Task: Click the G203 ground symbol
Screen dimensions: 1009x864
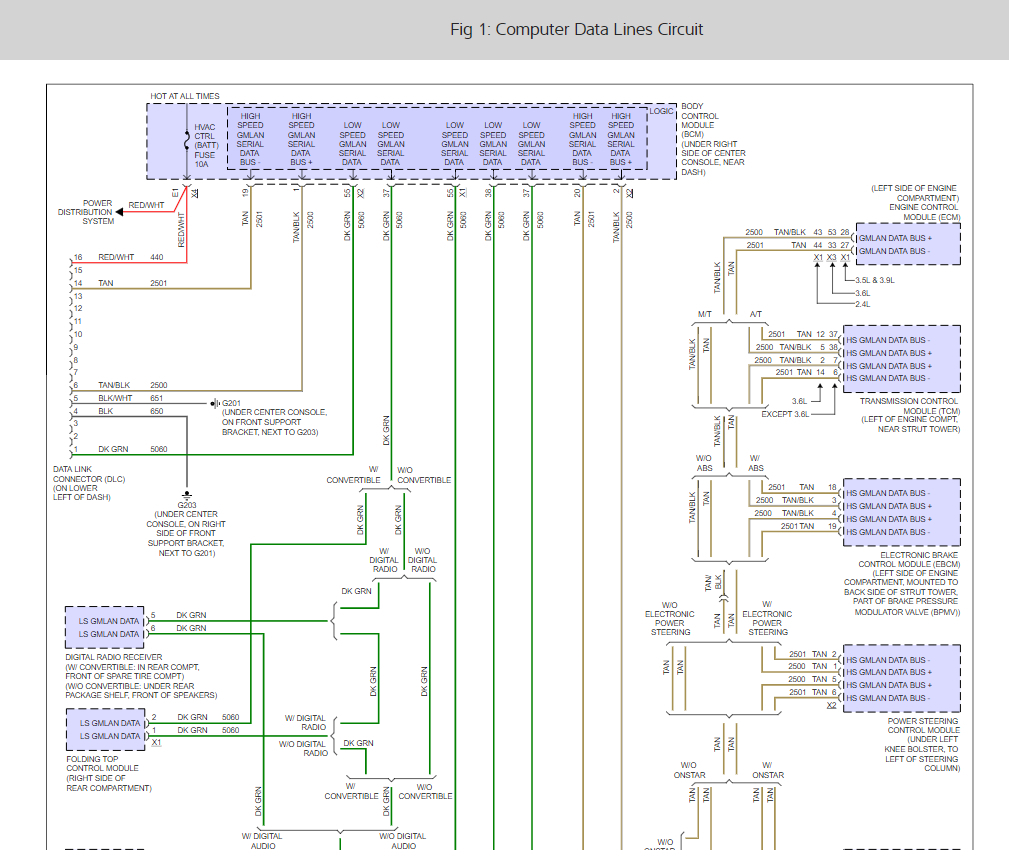Action: coord(187,495)
